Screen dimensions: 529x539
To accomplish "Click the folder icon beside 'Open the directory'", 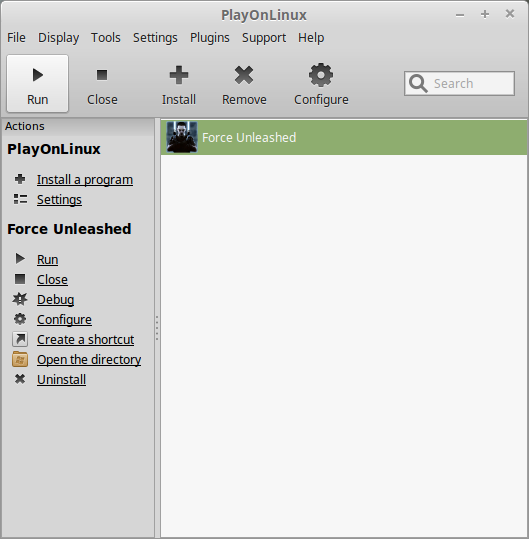I will 20,359.
